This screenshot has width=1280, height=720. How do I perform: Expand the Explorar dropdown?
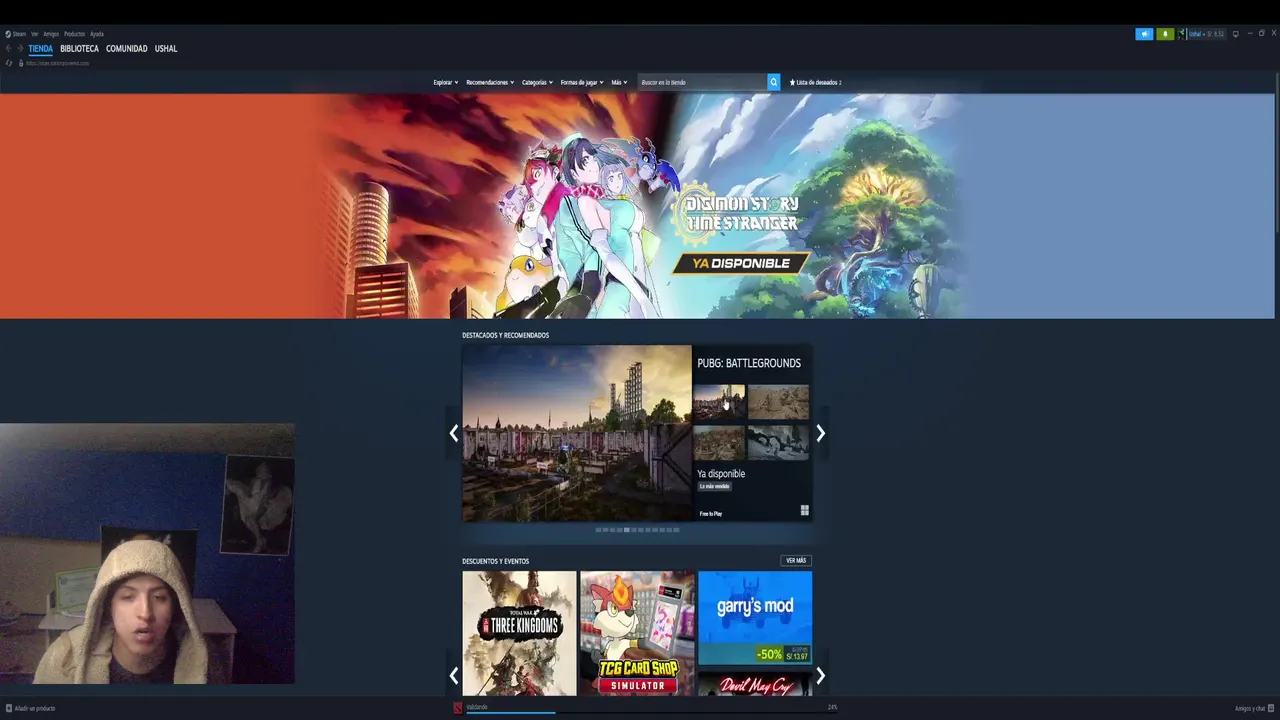[446, 82]
